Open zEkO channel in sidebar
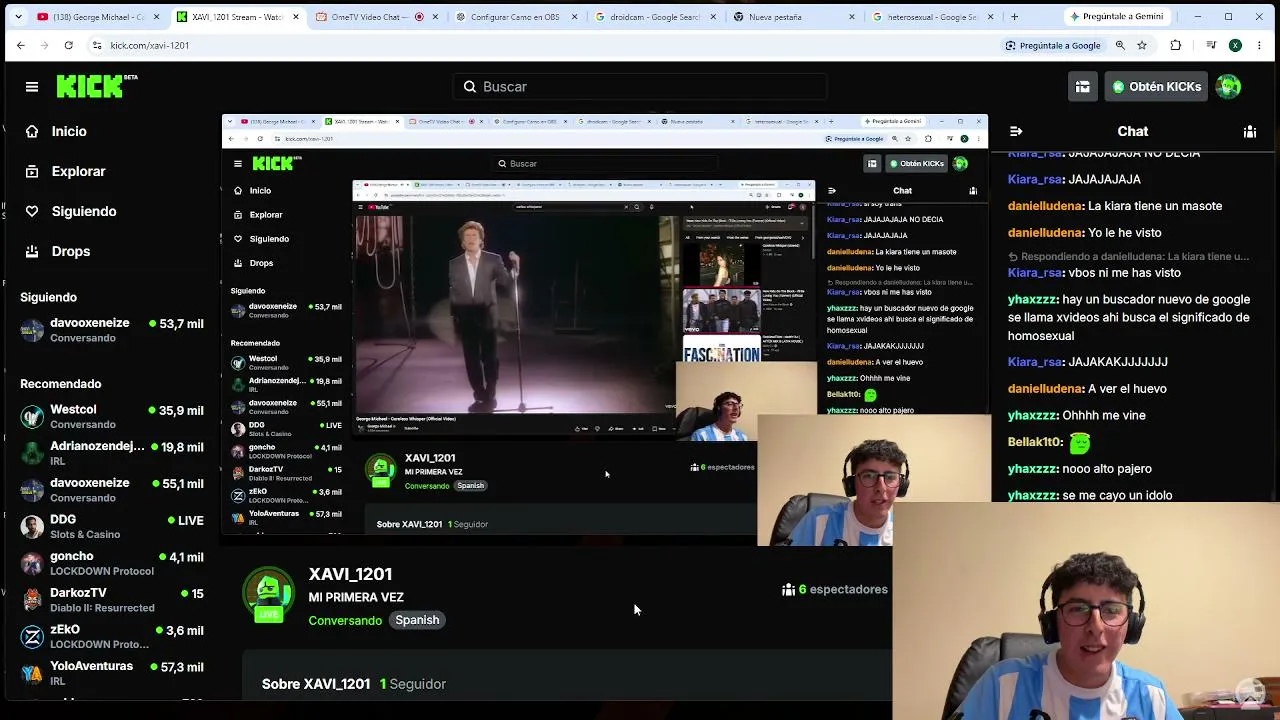Screen dimensions: 1280x720 tap(111, 636)
